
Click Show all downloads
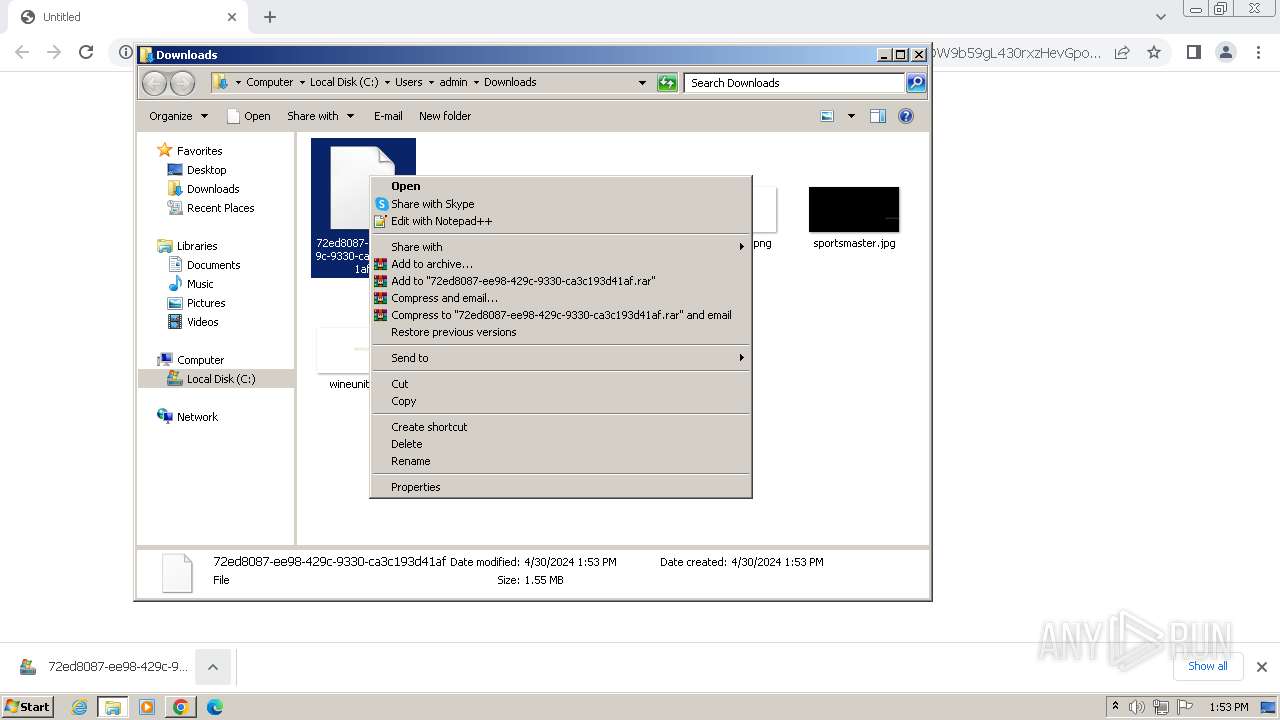[x=1207, y=666]
